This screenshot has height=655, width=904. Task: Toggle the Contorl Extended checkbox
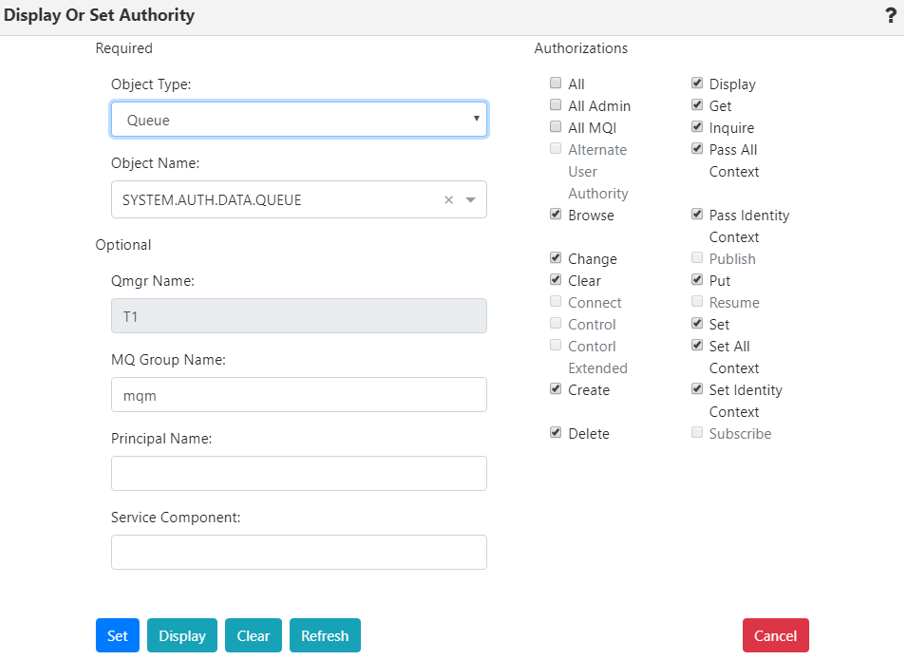(556, 345)
